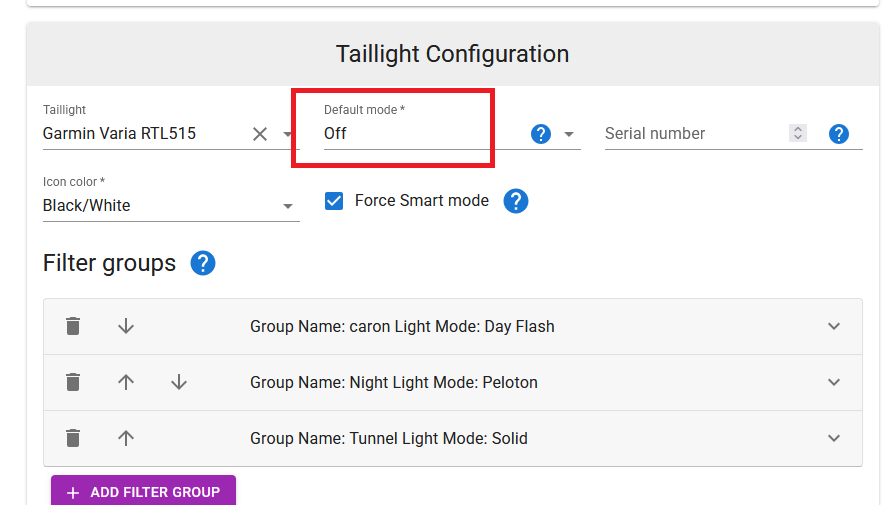Open the Default mode dropdown

[x=569, y=134]
